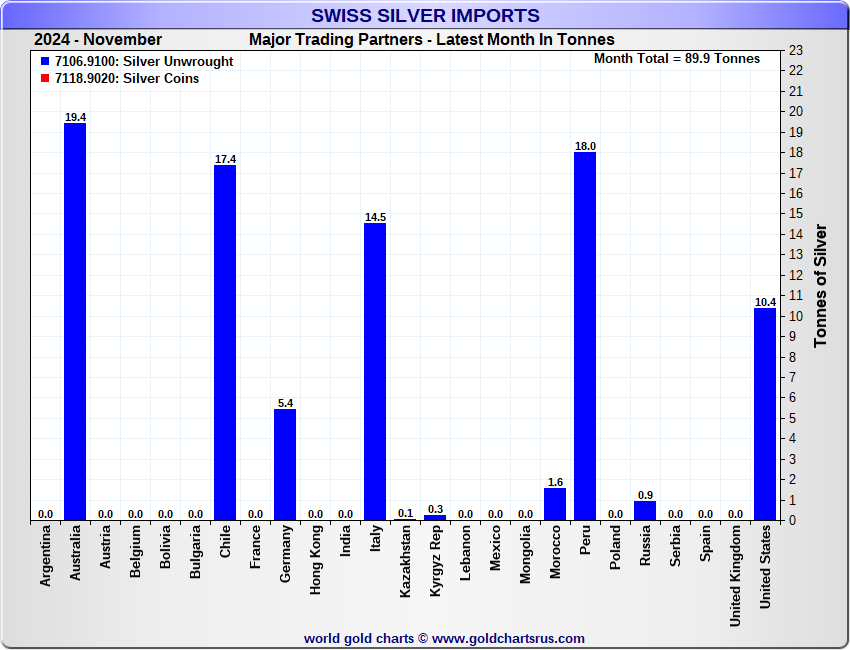The width and height of the screenshot is (850, 650).
Task: Click the Austria axis label
Action: 105,547
